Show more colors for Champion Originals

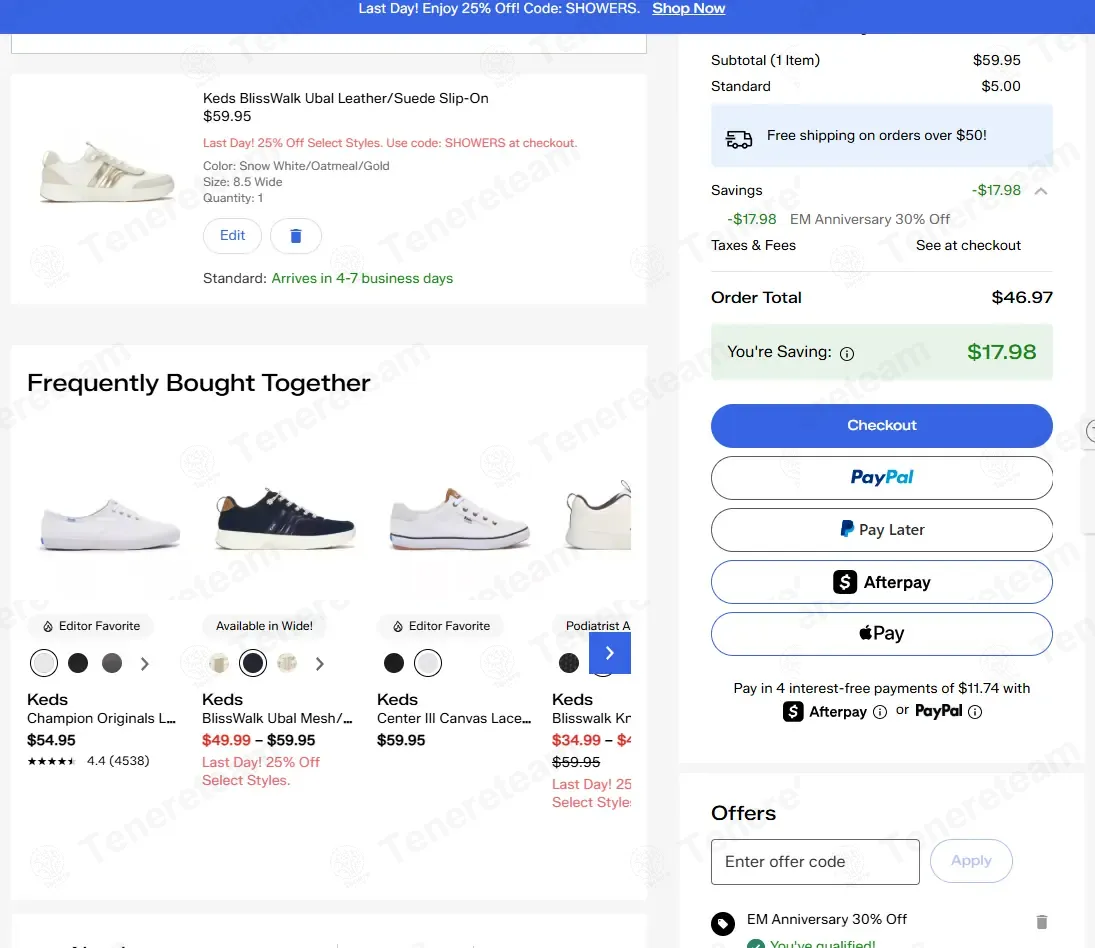tap(145, 664)
